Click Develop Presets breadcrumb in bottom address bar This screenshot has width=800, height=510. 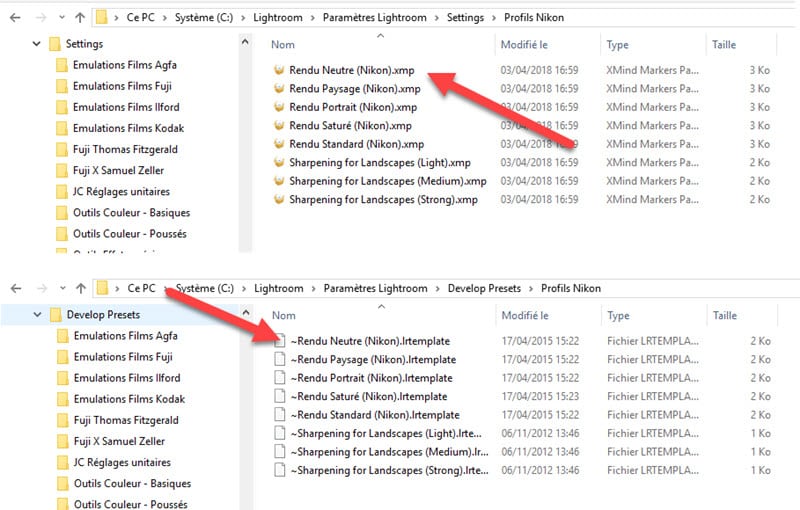pos(484,288)
